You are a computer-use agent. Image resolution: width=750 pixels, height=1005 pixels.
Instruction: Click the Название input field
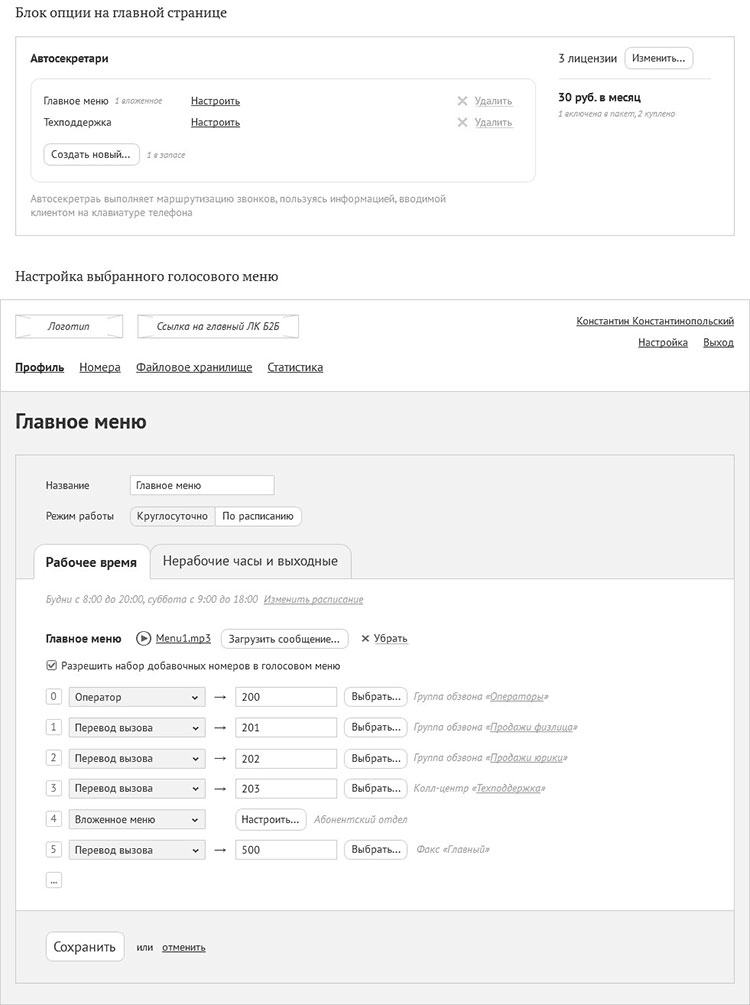pos(202,485)
